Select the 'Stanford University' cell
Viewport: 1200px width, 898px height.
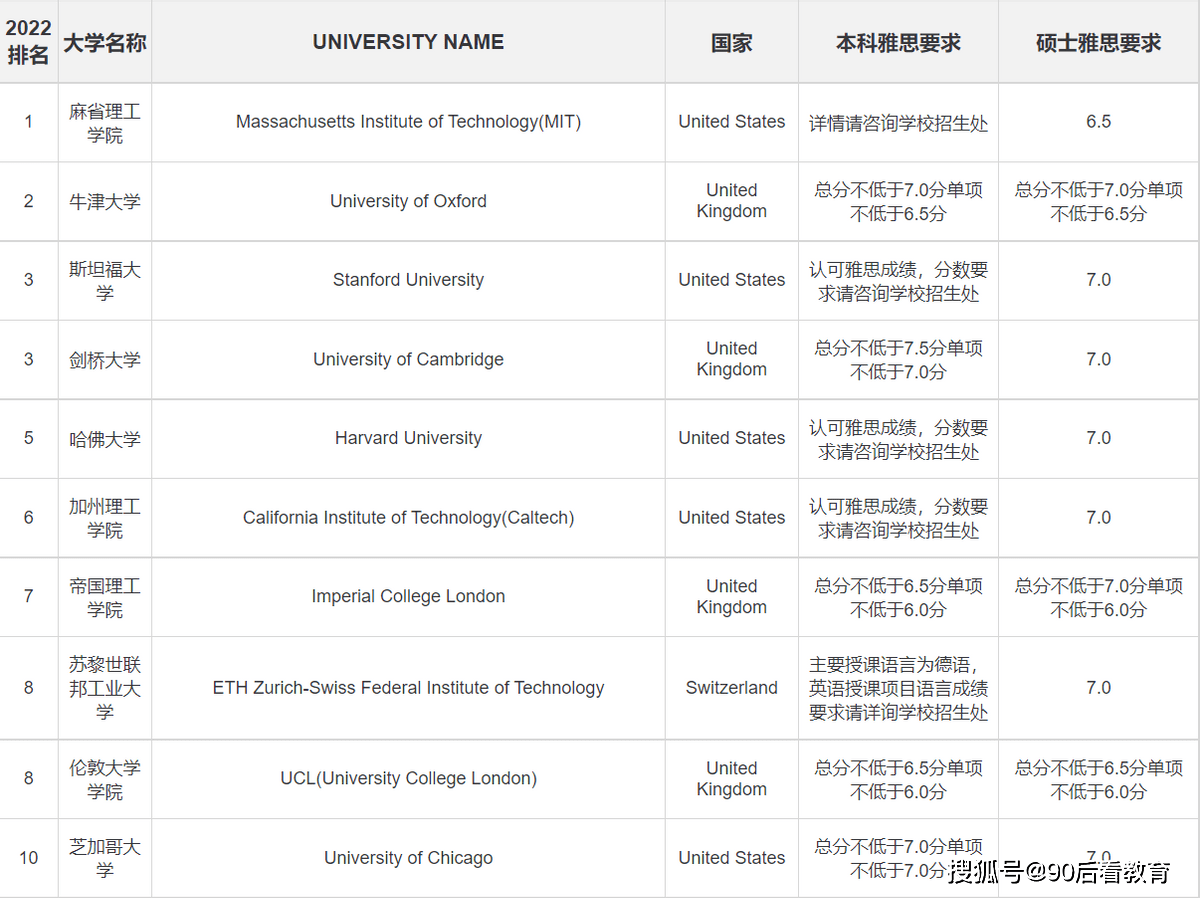coord(408,280)
